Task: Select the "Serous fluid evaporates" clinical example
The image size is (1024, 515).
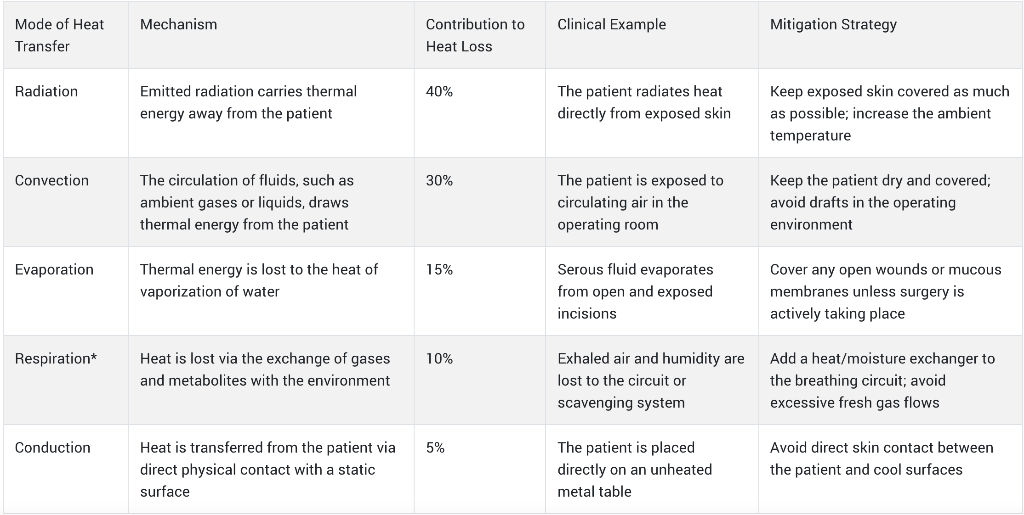Action: coord(636,291)
